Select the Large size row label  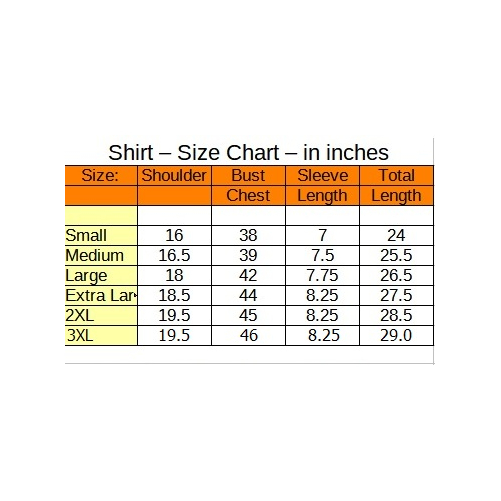[101, 276]
